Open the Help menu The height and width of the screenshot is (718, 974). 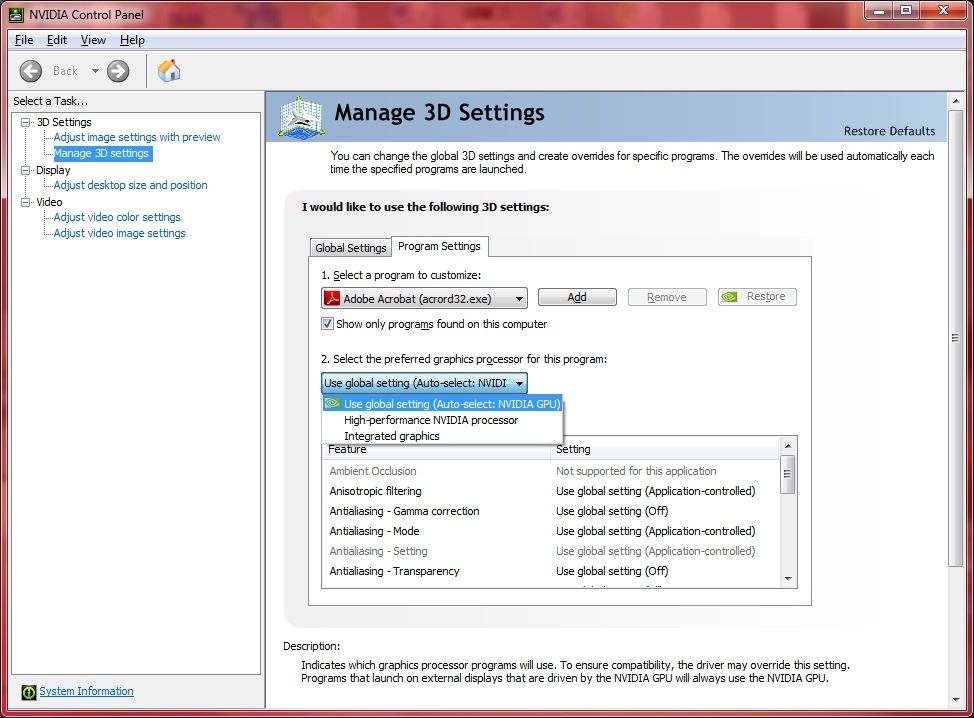click(132, 40)
